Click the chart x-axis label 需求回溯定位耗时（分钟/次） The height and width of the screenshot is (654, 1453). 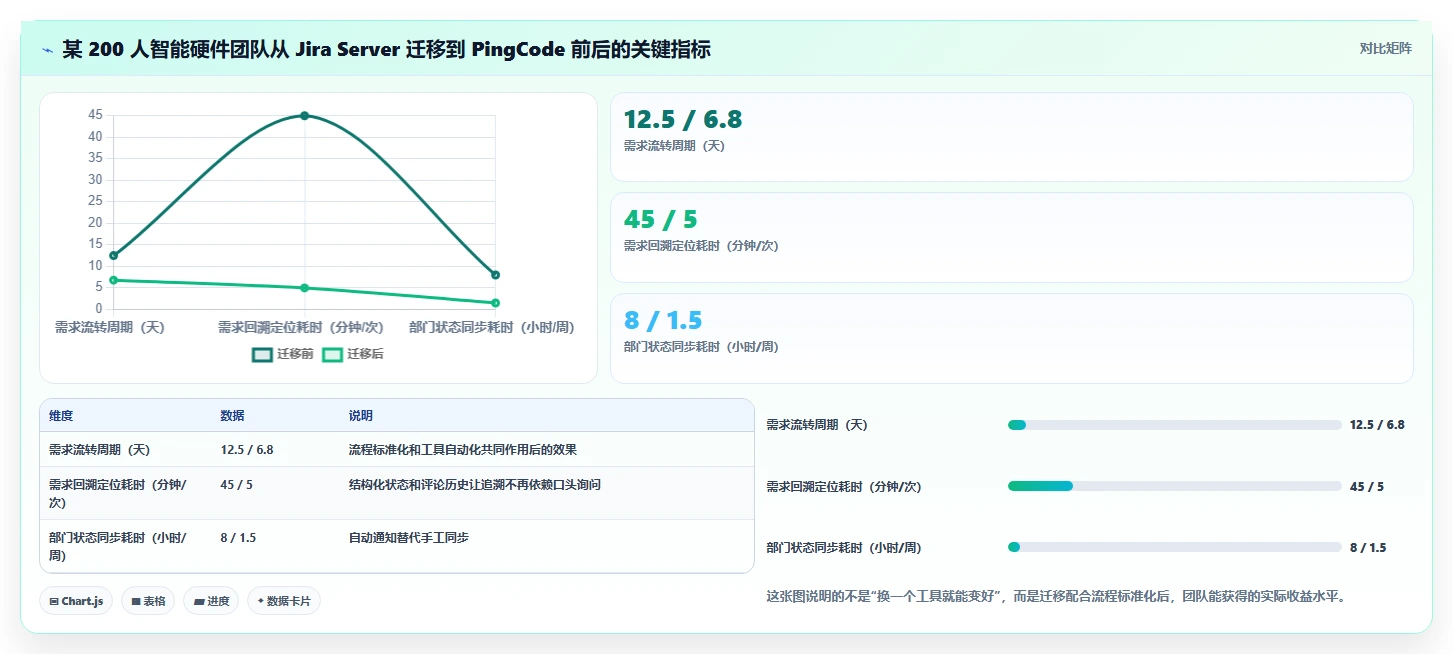click(301, 327)
